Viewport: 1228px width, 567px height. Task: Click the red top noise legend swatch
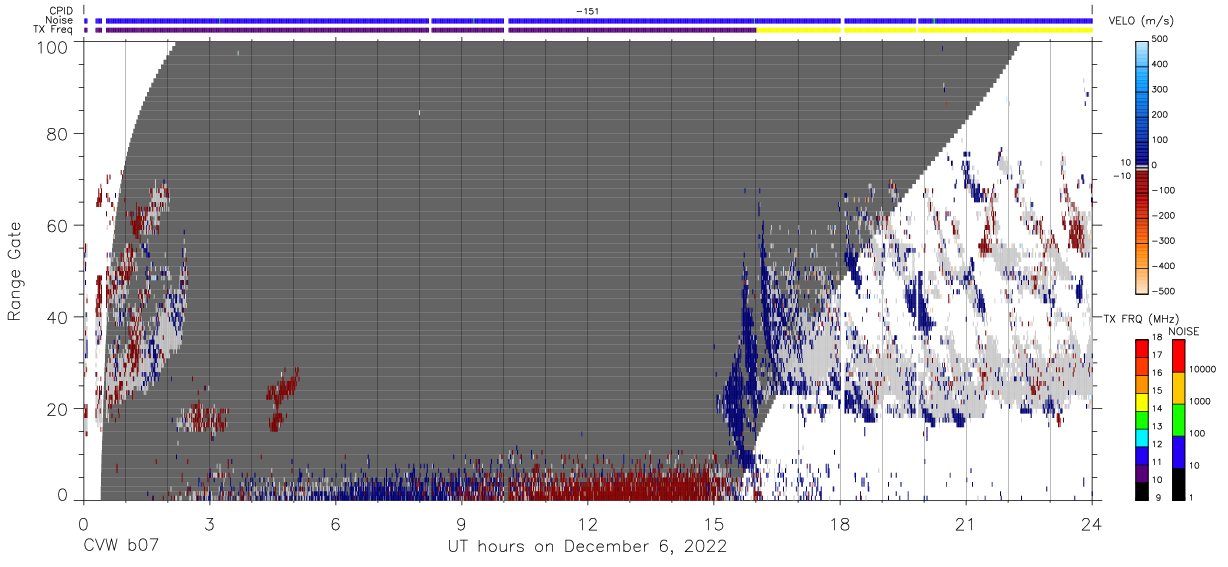1177,355
